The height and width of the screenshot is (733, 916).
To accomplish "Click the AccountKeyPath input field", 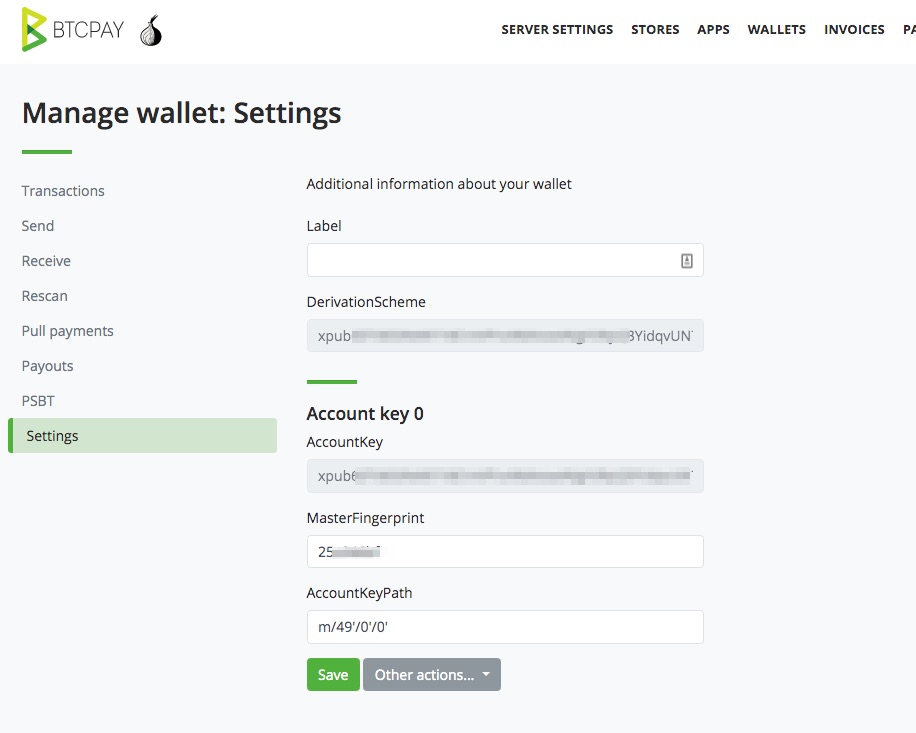I will [505, 627].
